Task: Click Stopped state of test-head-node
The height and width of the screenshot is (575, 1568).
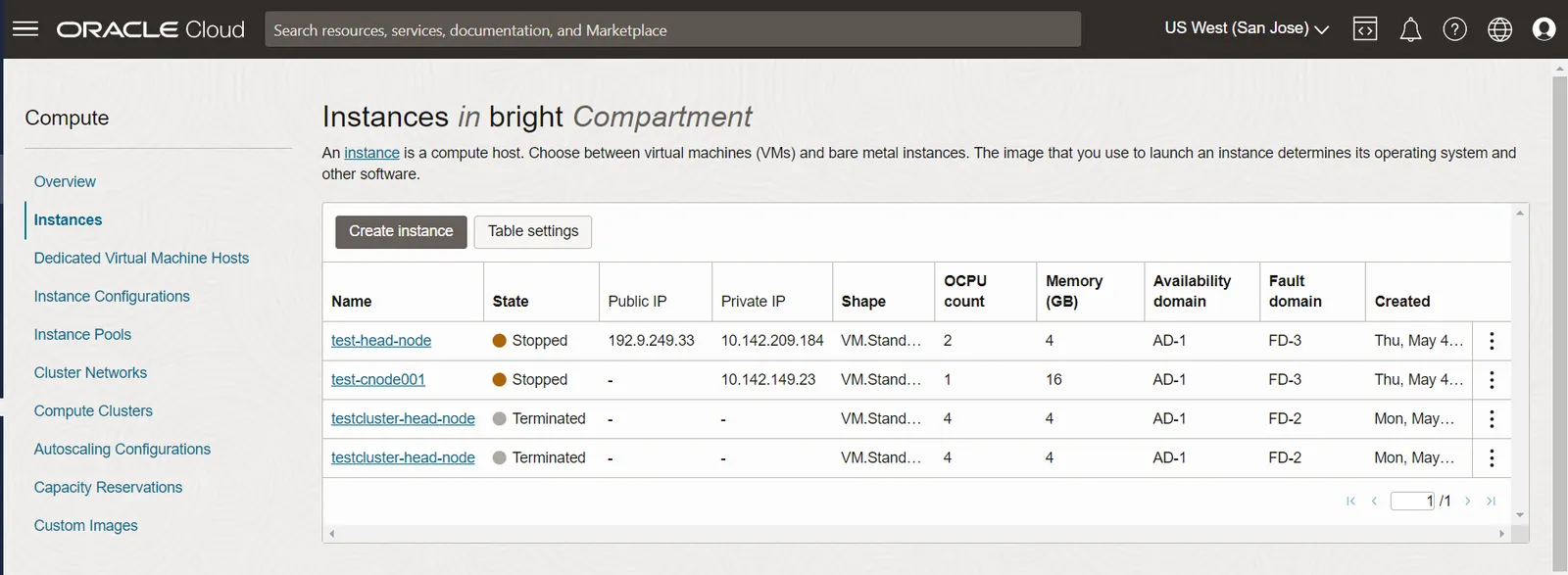Action: click(x=530, y=341)
